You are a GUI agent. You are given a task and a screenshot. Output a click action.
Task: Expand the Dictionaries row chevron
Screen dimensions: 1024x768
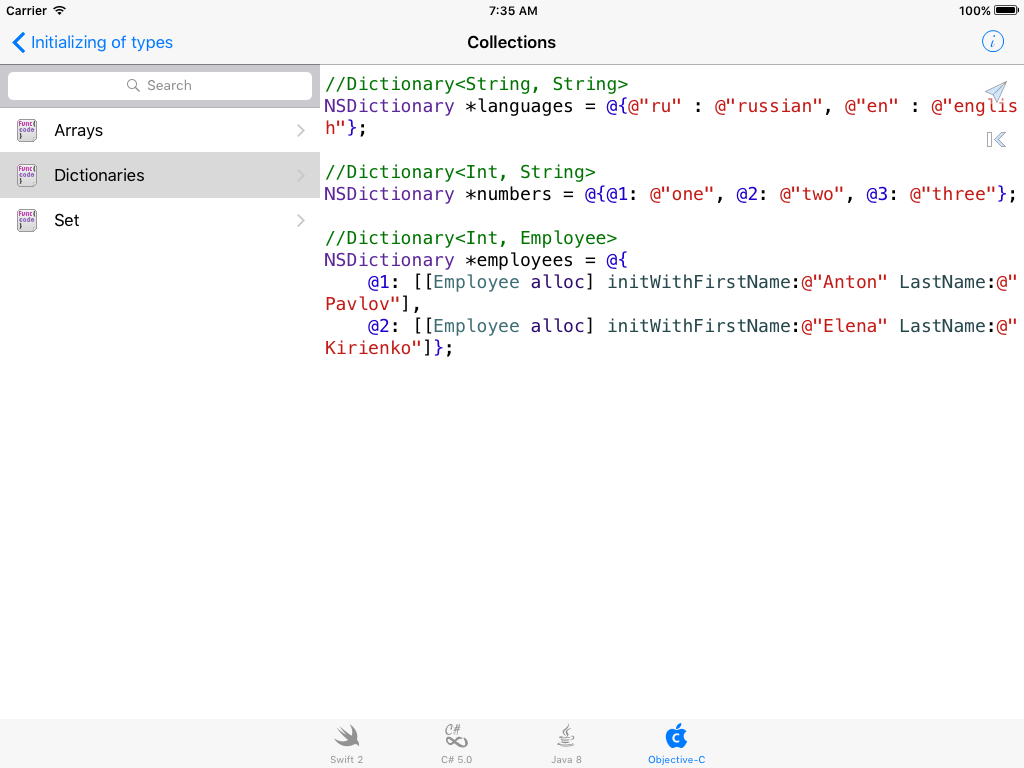(x=300, y=175)
